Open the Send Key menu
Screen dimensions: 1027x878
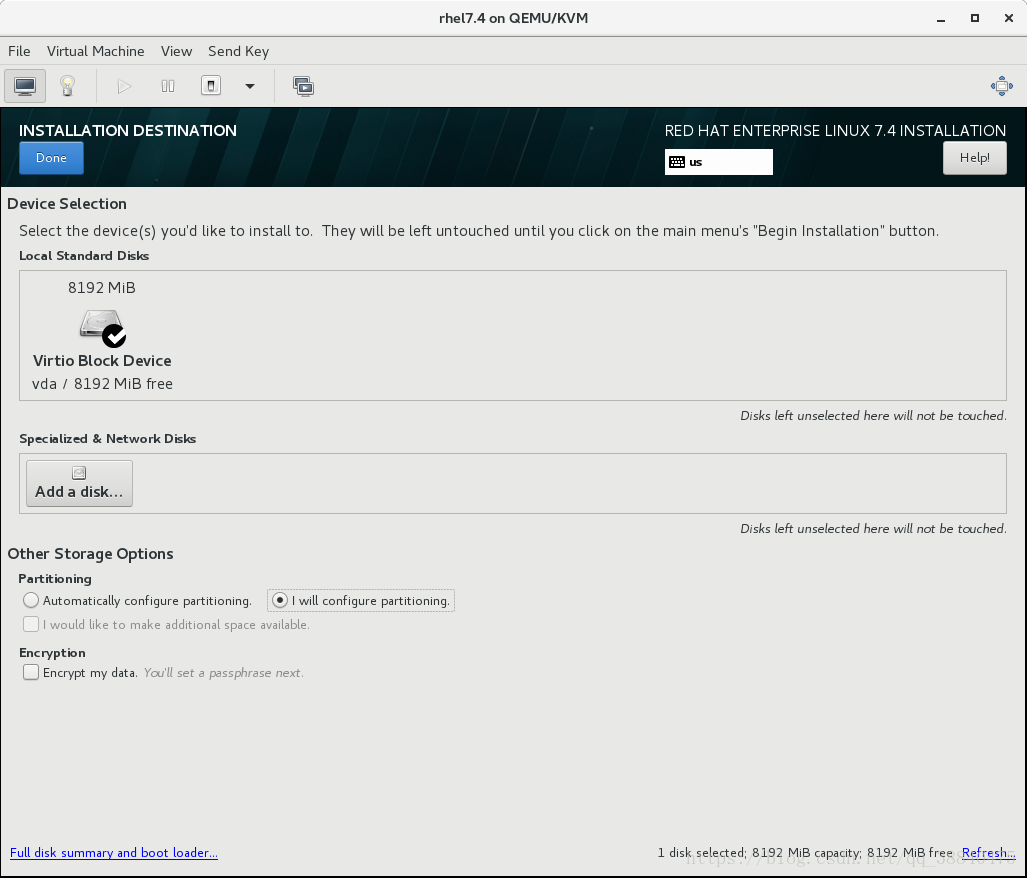click(238, 51)
